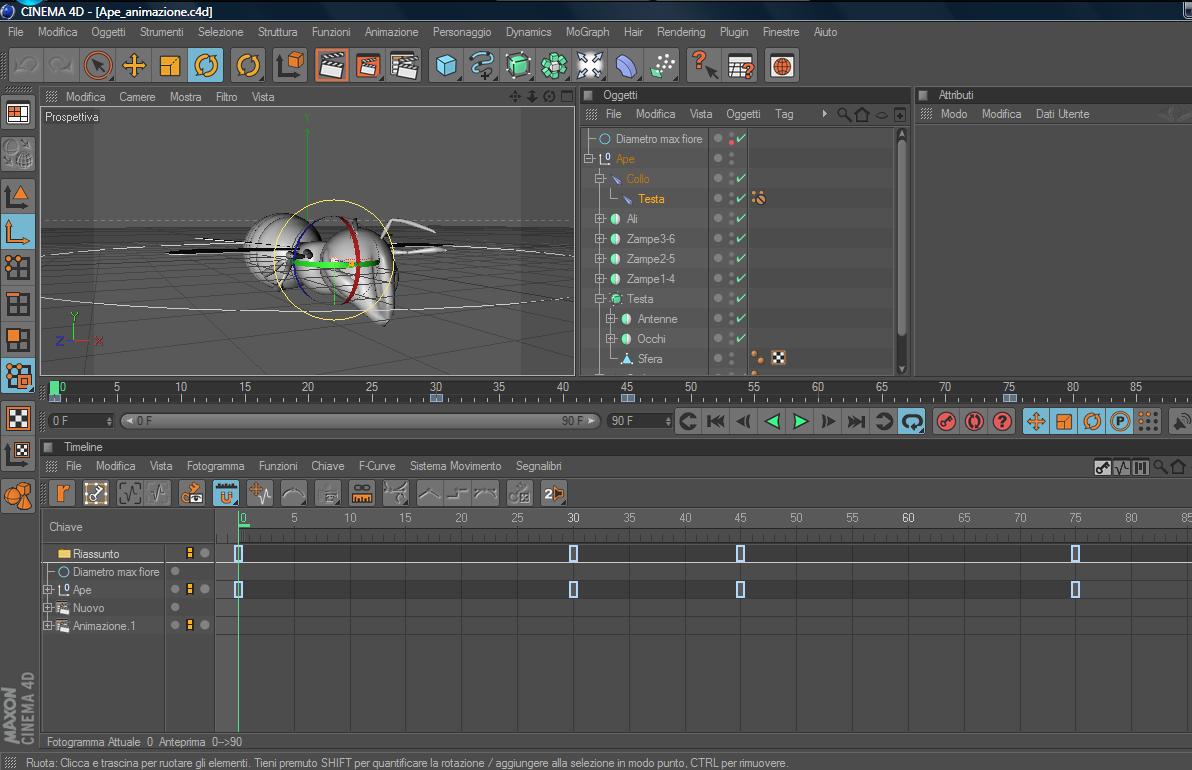Image resolution: width=1192 pixels, height=770 pixels.
Task: Click the current frame field showing 0 F
Action: coord(80,421)
